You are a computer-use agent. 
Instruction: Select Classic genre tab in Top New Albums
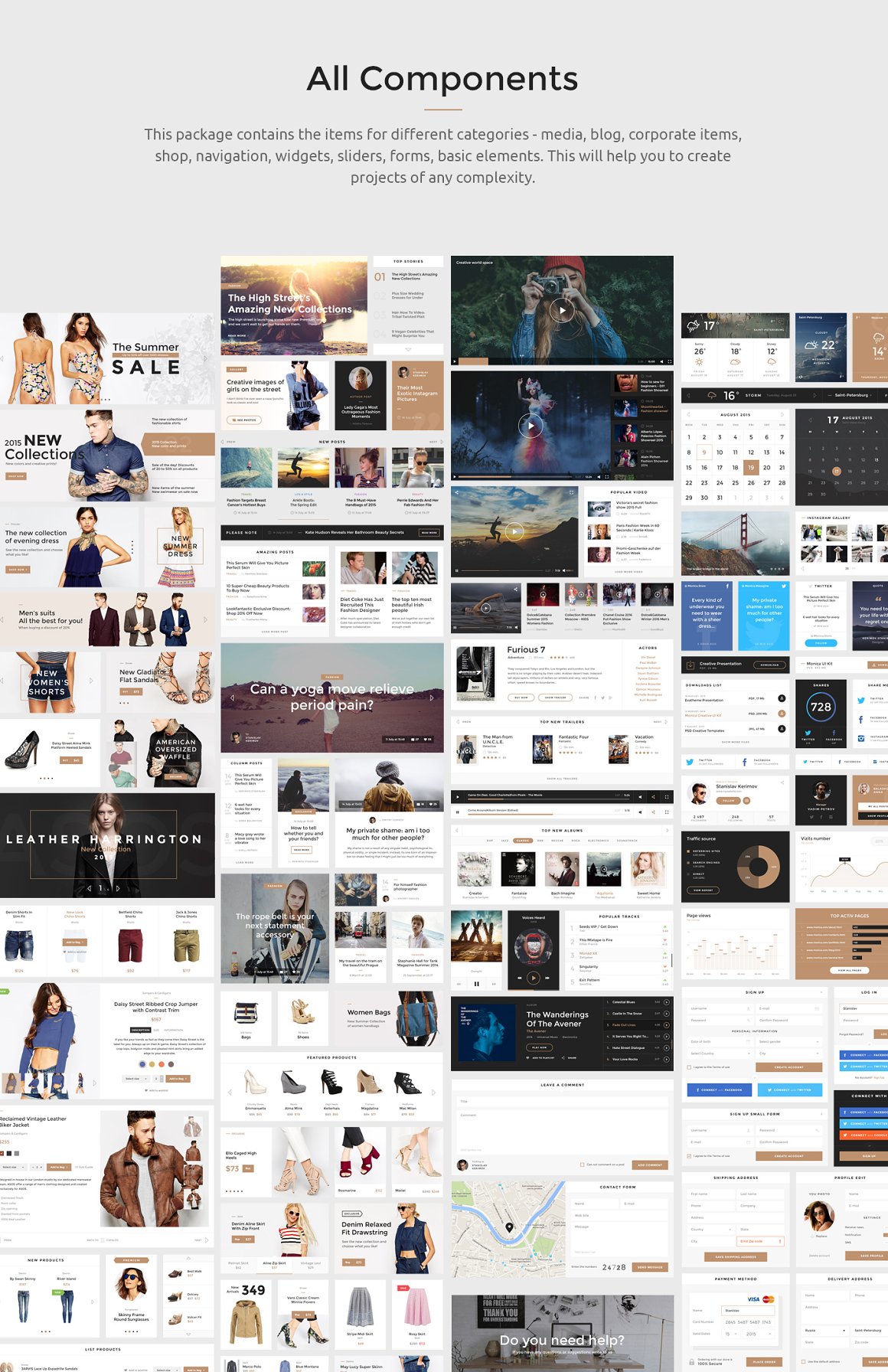click(x=522, y=841)
